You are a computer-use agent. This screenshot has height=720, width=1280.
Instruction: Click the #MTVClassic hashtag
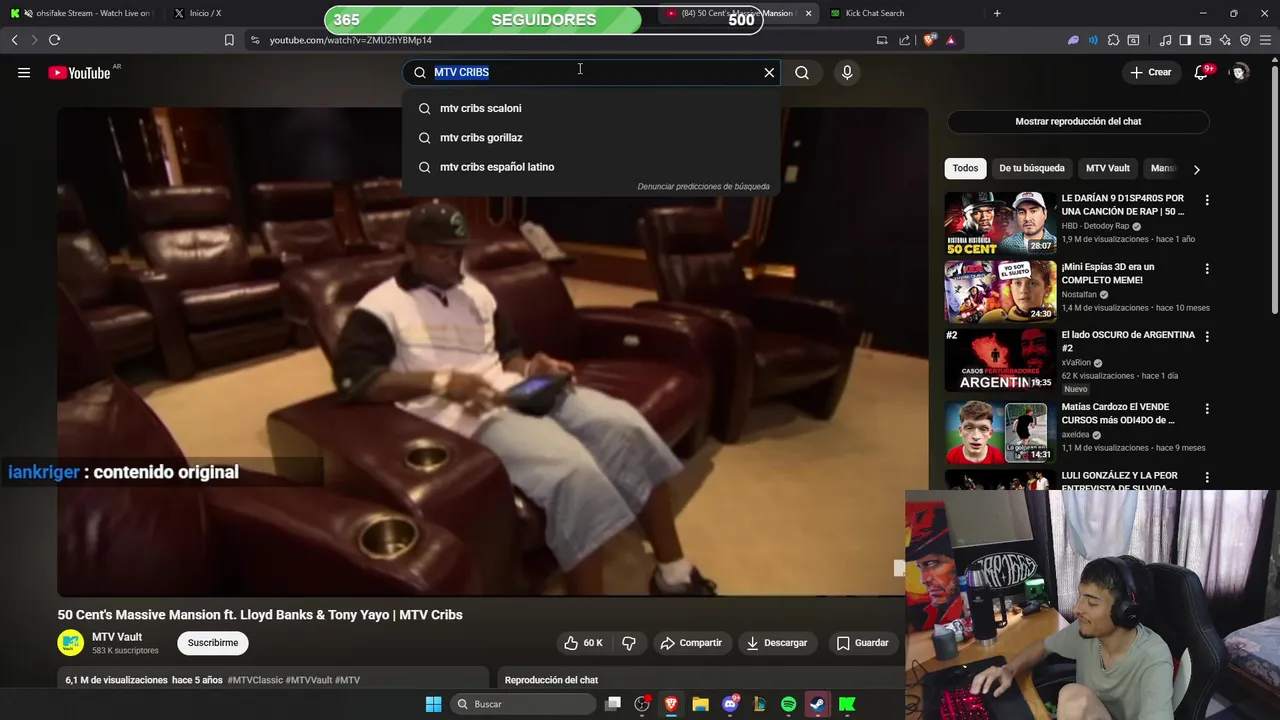click(x=255, y=680)
